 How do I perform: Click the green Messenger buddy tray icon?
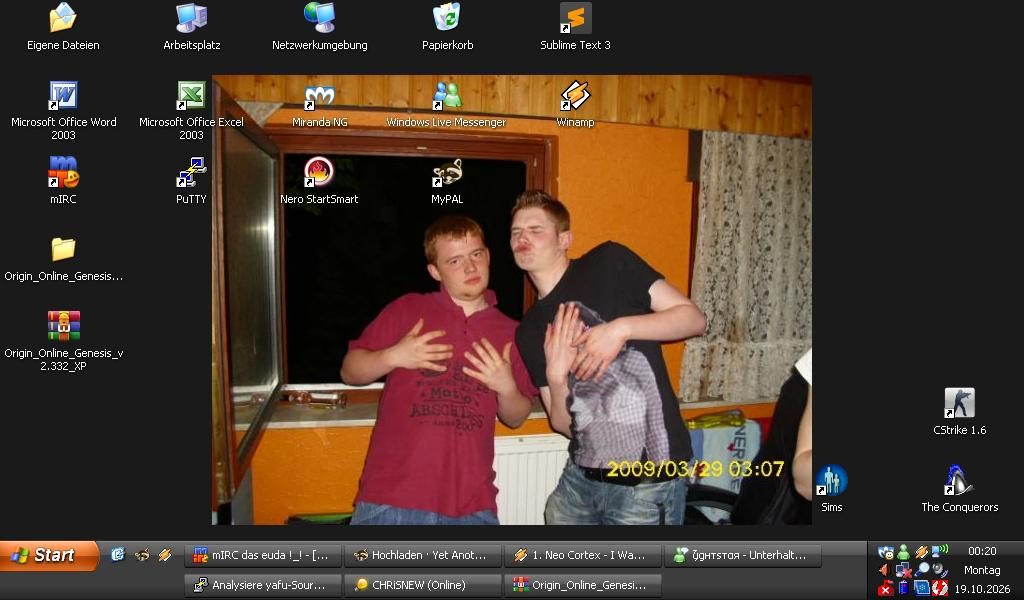(903, 552)
